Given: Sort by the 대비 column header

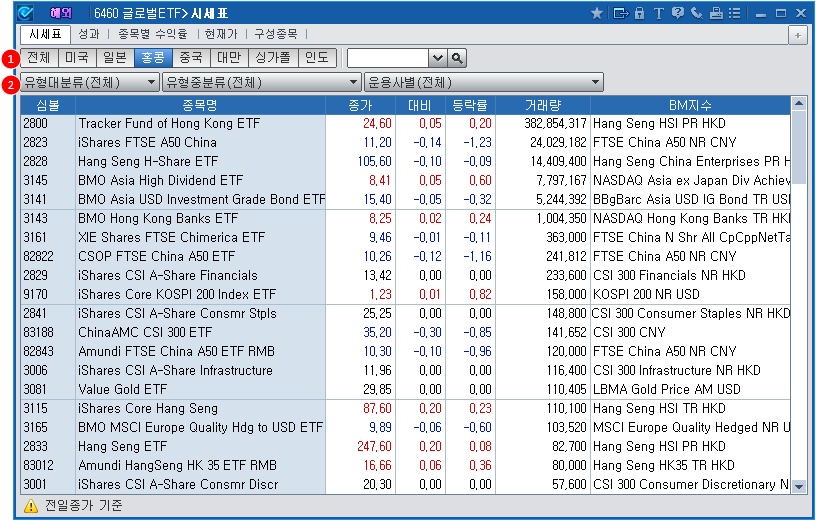Looking at the screenshot, I should click(x=420, y=105).
